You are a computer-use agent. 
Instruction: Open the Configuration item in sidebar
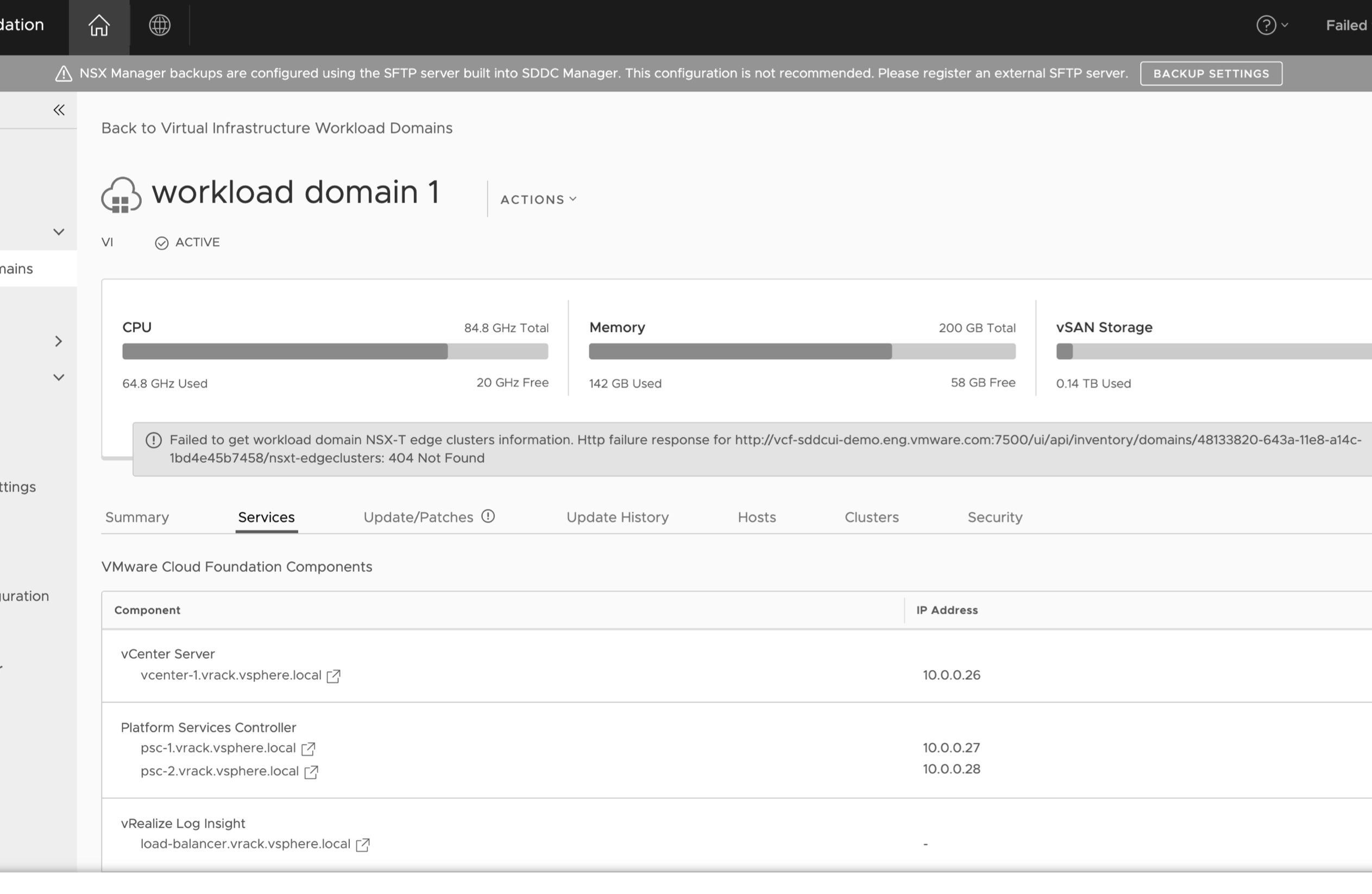click(x=24, y=596)
